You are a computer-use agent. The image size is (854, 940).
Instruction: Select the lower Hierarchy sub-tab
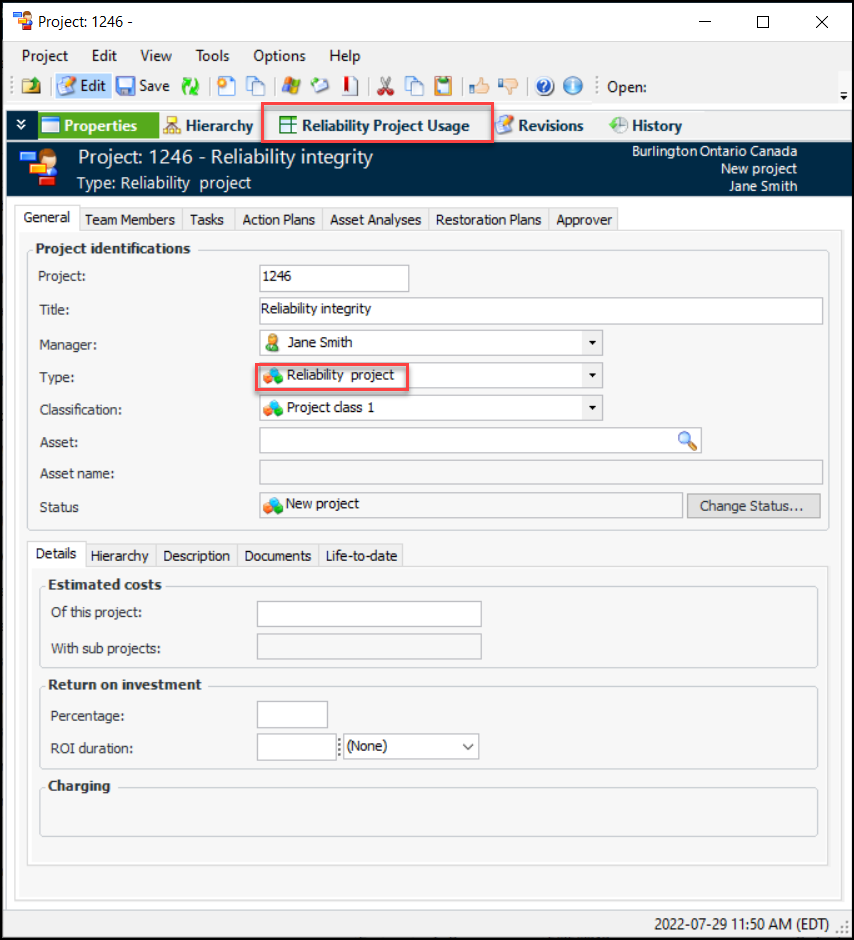119,556
